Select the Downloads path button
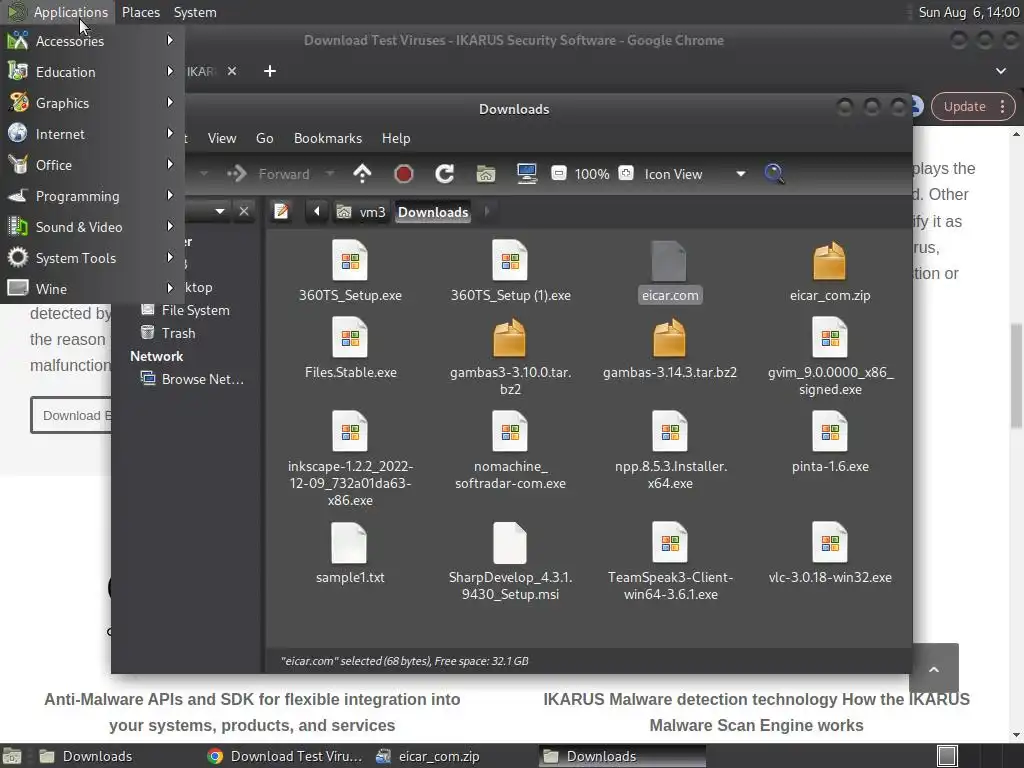The image size is (1024, 768). (x=433, y=212)
